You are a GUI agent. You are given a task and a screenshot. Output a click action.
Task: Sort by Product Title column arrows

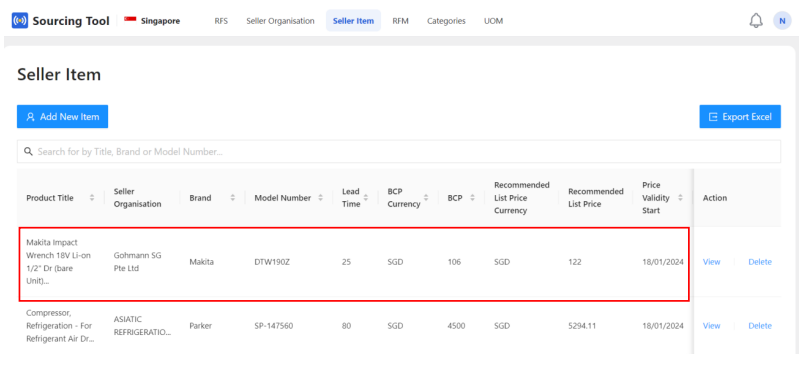(x=92, y=198)
